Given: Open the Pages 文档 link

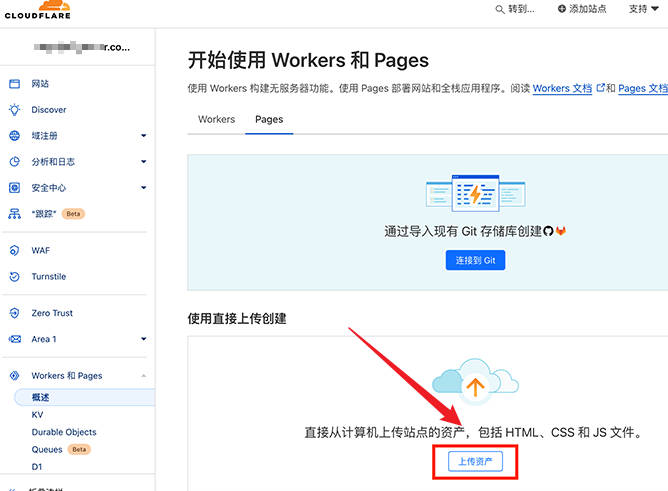Looking at the screenshot, I should point(643,88).
